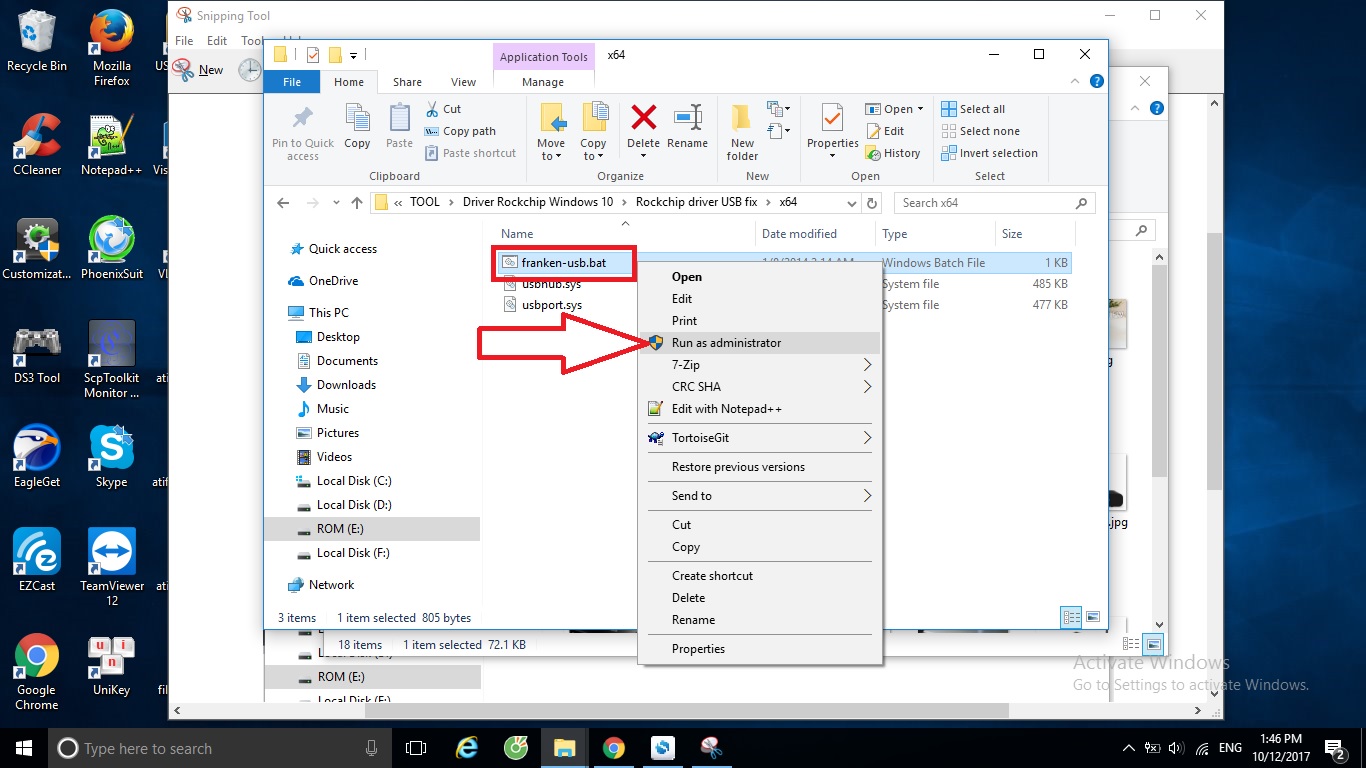Expand the TortoiseGit submenu
1366x768 pixels.
760,438
